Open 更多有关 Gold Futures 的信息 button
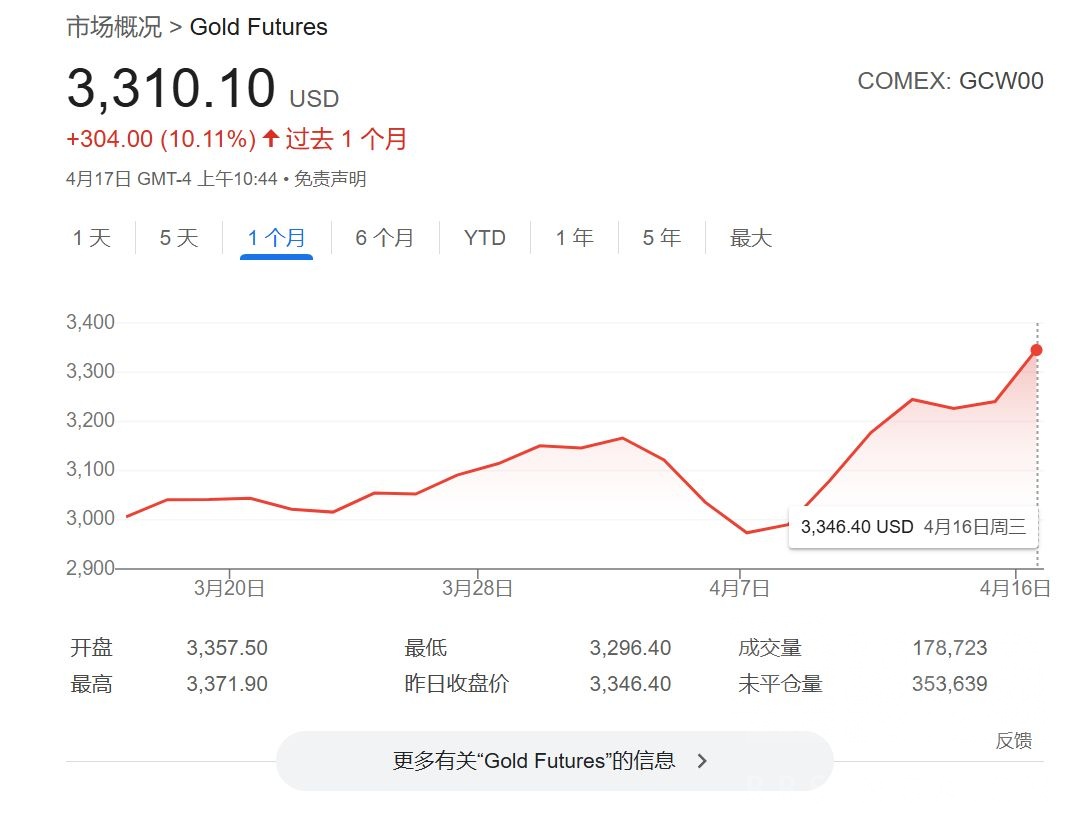This screenshot has height=834, width=1086. 553,761
